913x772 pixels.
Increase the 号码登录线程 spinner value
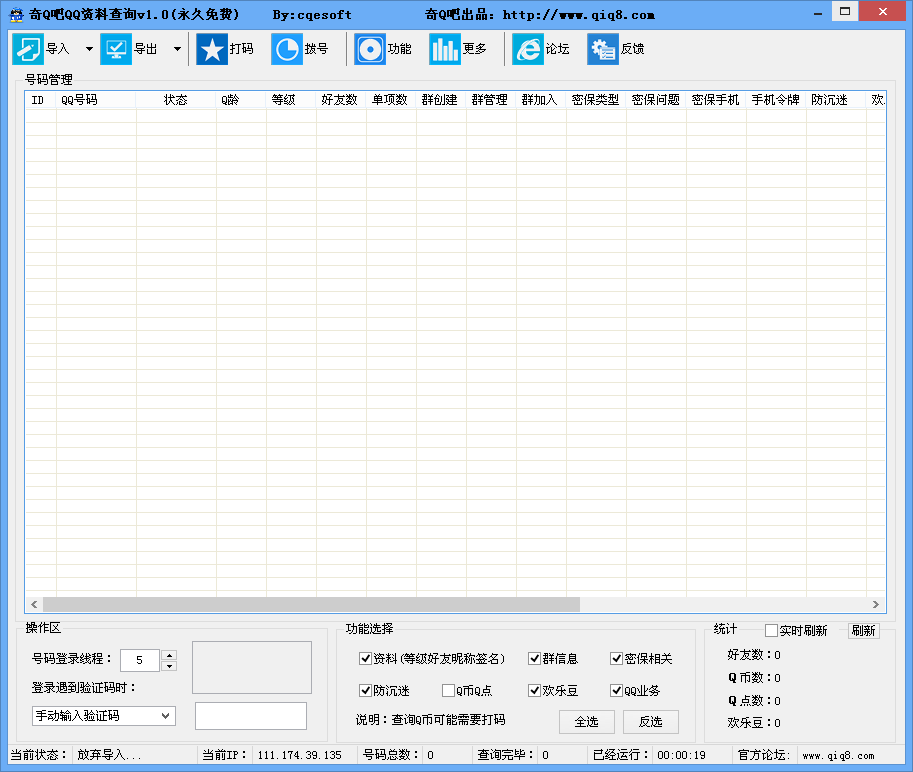[x=168, y=655]
